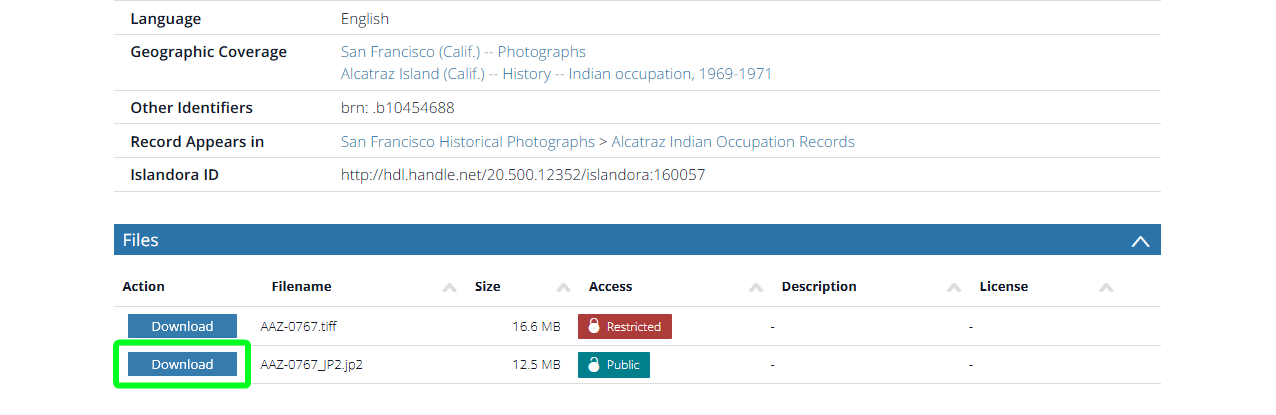
Task: Open Alcatraz Indian Occupation Records collection
Action: pyautogui.click(x=732, y=142)
